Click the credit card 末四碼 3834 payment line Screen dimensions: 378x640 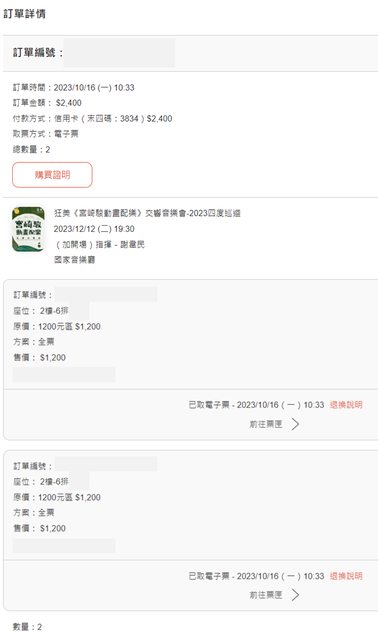point(92,118)
